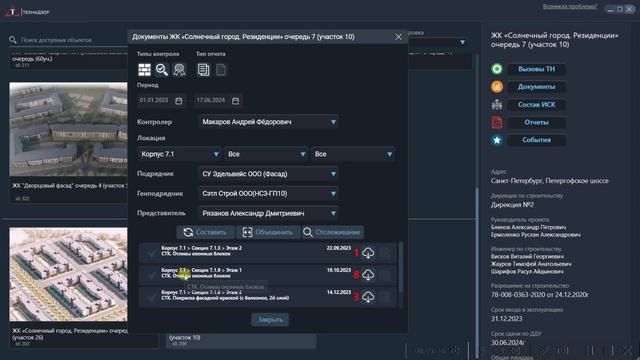Click the documents list scrollbar in dialog
Viewport: 640px width, 360px height.
pyautogui.click(x=401, y=267)
